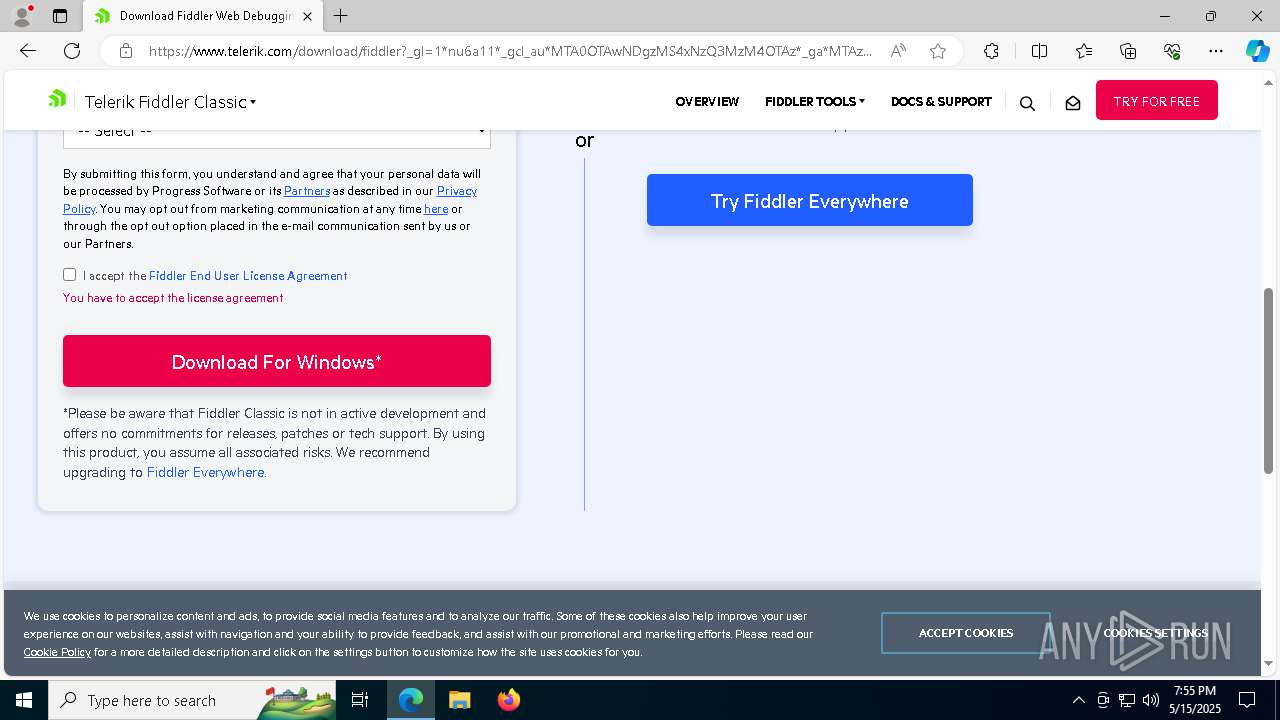Open network status tray icon
Viewport: 1280px width, 720px height.
pos(1127,700)
